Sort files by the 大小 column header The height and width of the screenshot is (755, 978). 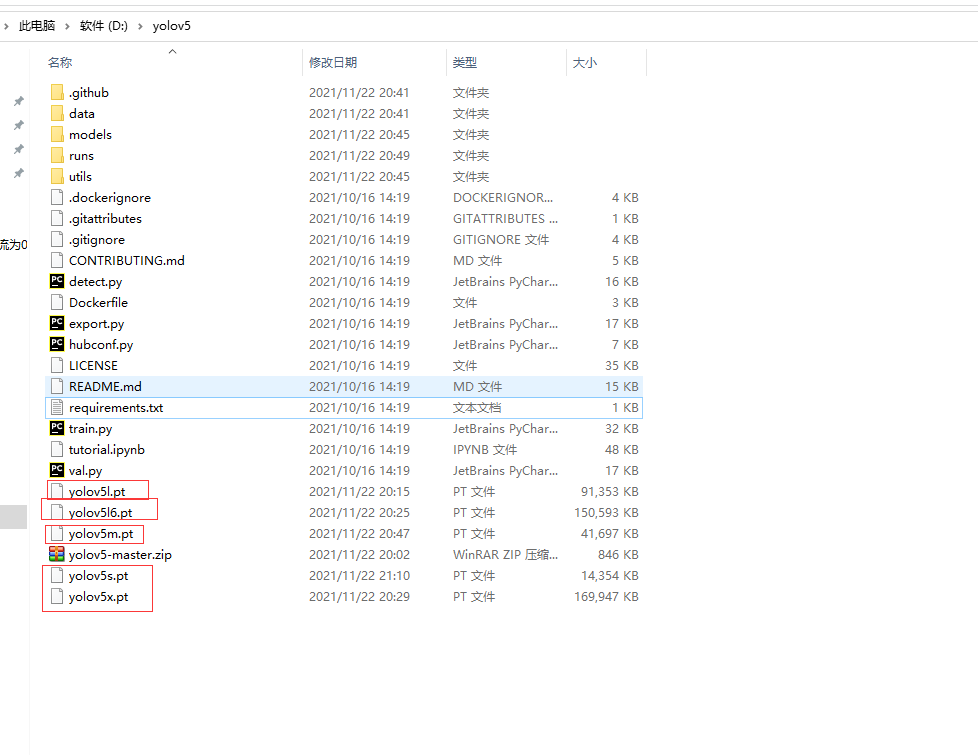coord(584,62)
